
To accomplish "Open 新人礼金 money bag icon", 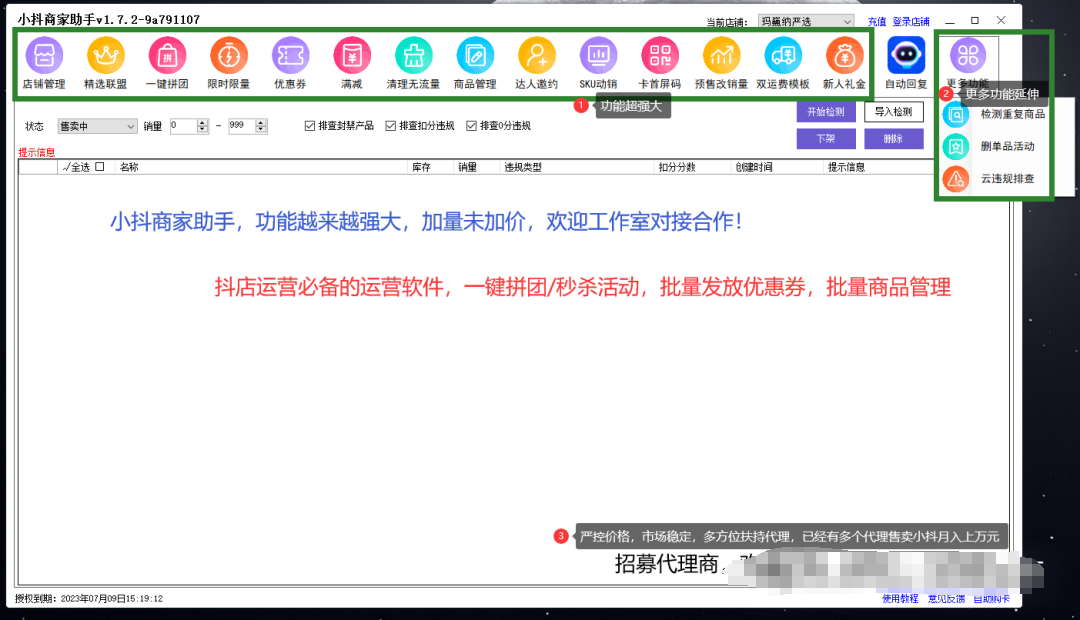I will tap(844, 56).
